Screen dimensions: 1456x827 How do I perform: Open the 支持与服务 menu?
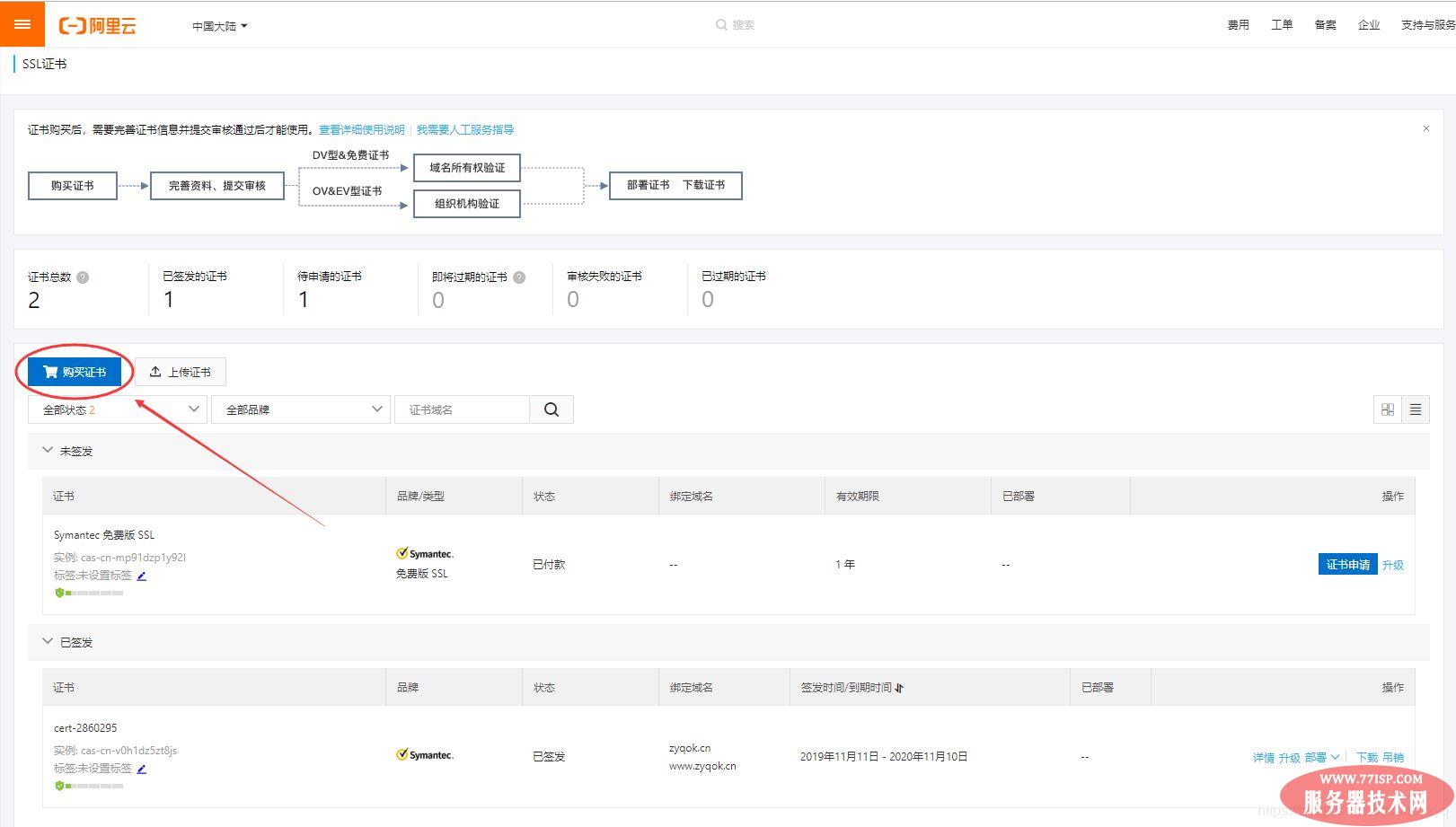(x=1427, y=25)
